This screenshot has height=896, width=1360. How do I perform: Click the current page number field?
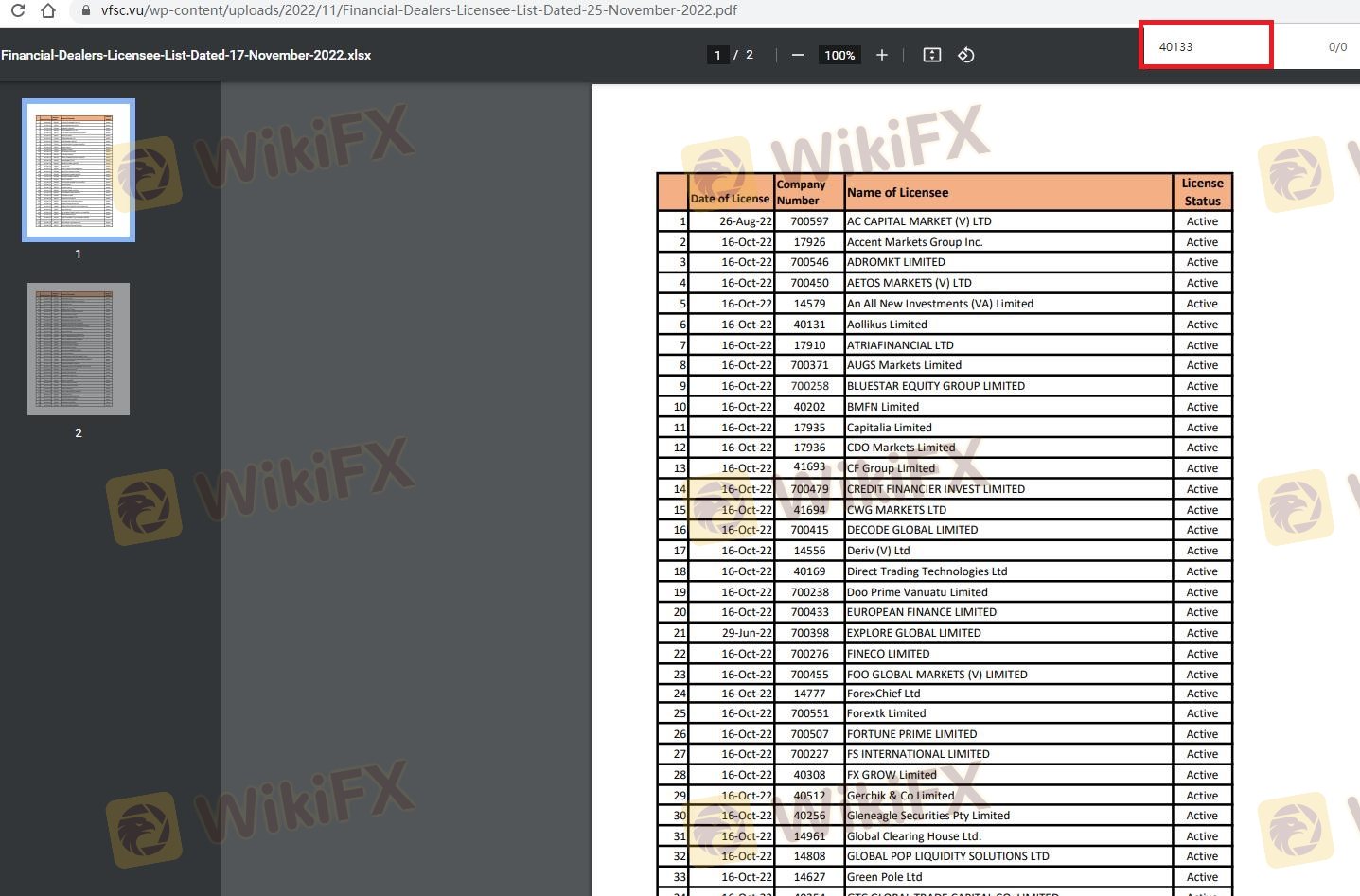click(x=717, y=55)
